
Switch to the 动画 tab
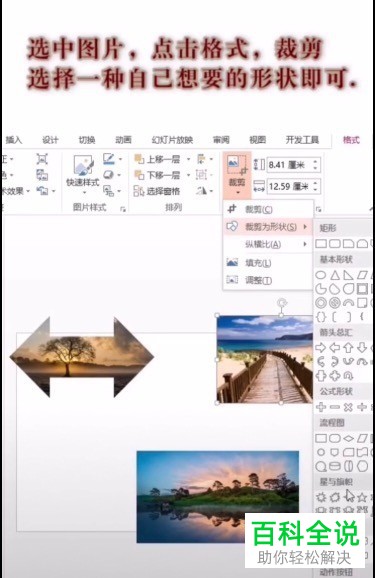(x=123, y=140)
